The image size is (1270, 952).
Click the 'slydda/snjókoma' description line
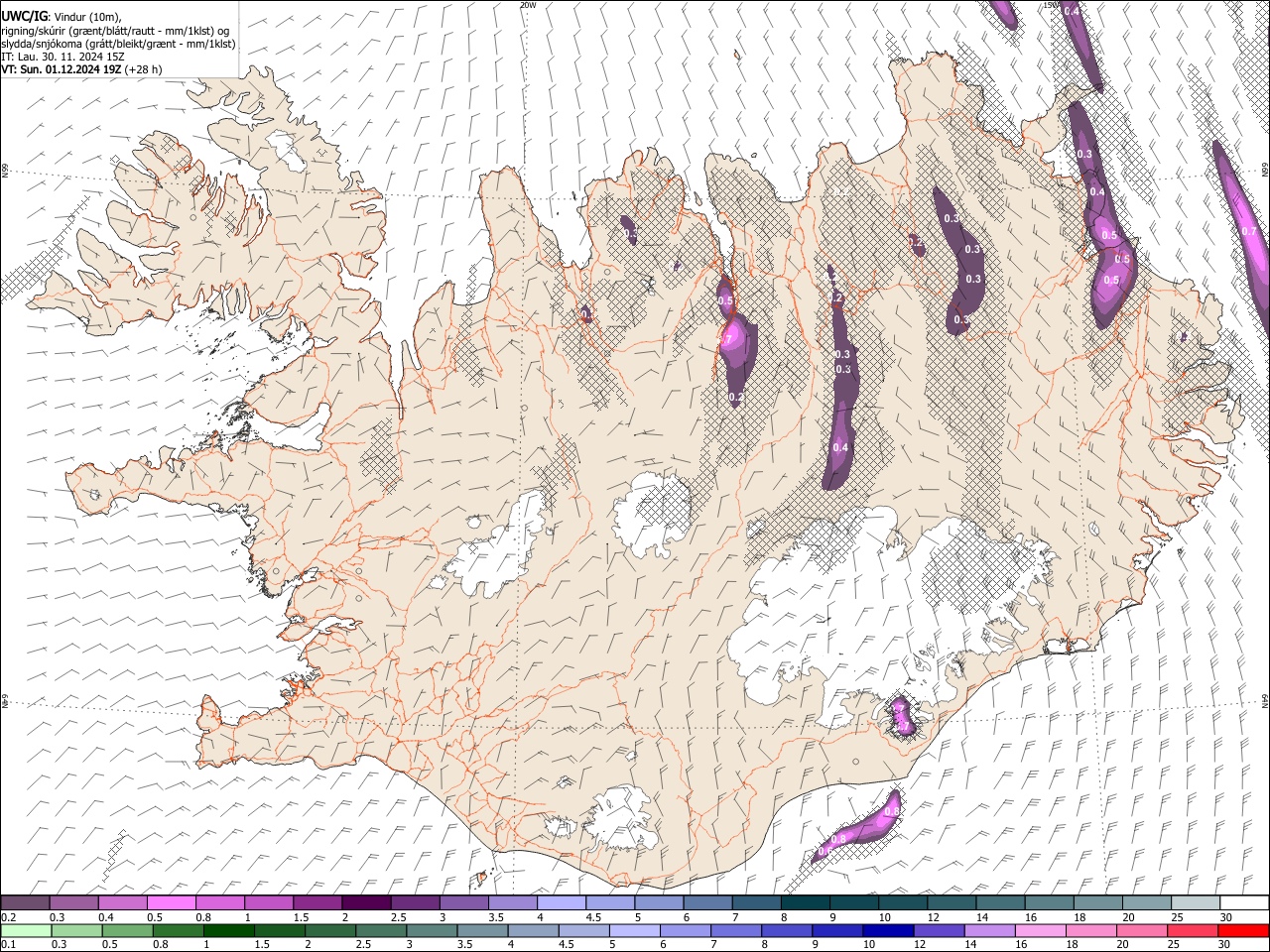coord(118,44)
